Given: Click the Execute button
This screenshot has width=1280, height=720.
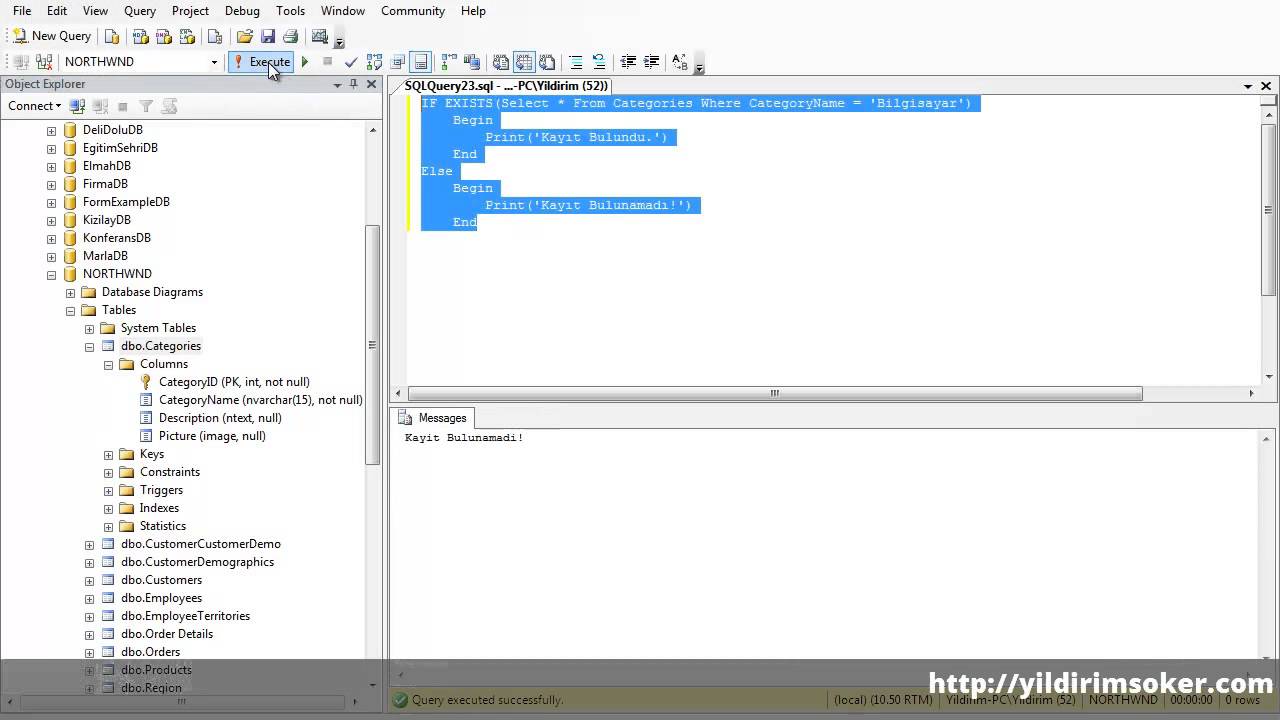Looking at the screenshot, I should click(261, 62).
